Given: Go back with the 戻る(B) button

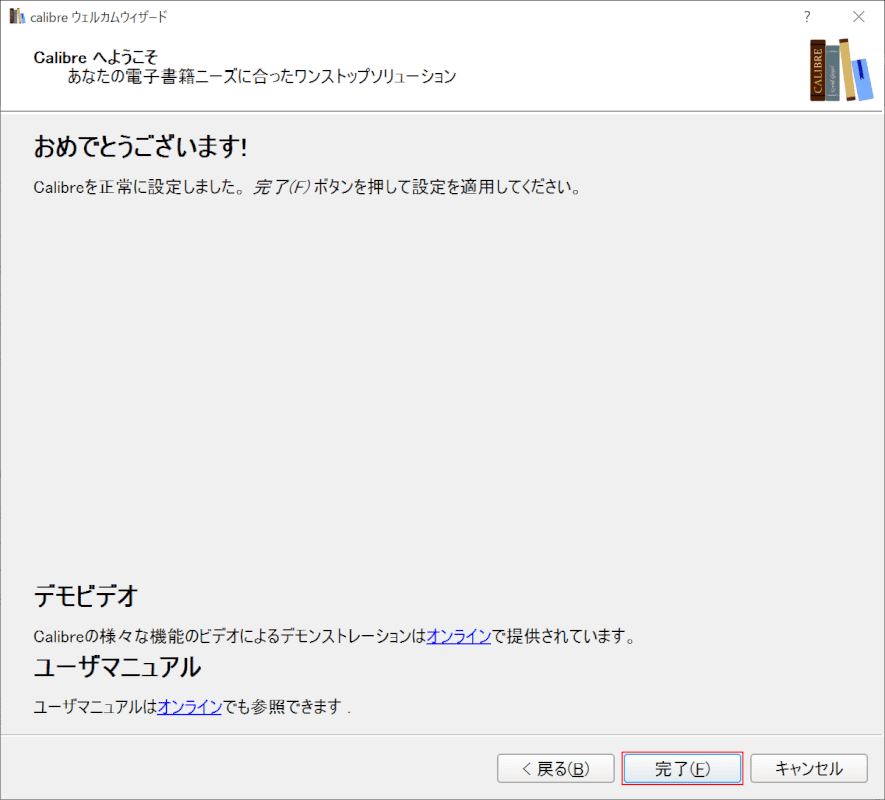Looking at the screenshot, I should [x=555, y=768].
